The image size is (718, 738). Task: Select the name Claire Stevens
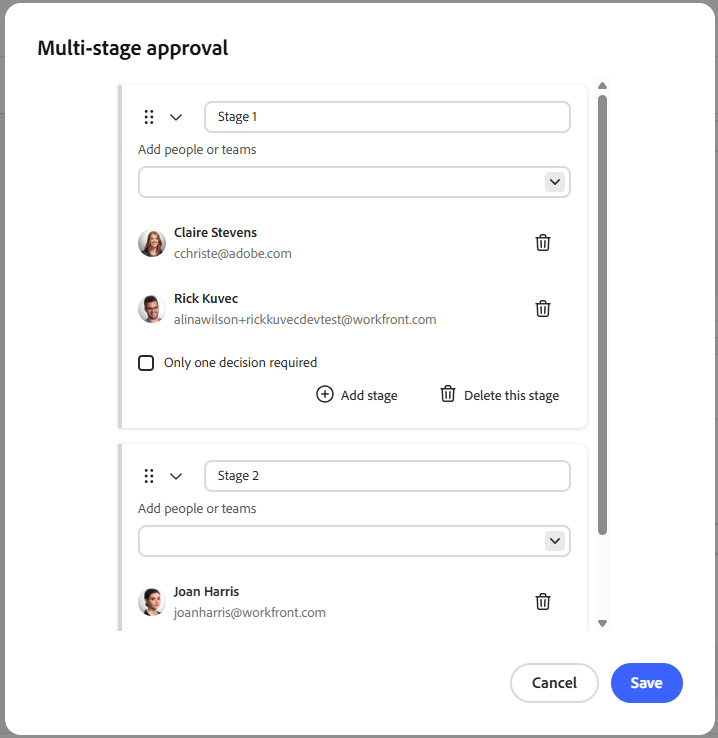[215, 233]
